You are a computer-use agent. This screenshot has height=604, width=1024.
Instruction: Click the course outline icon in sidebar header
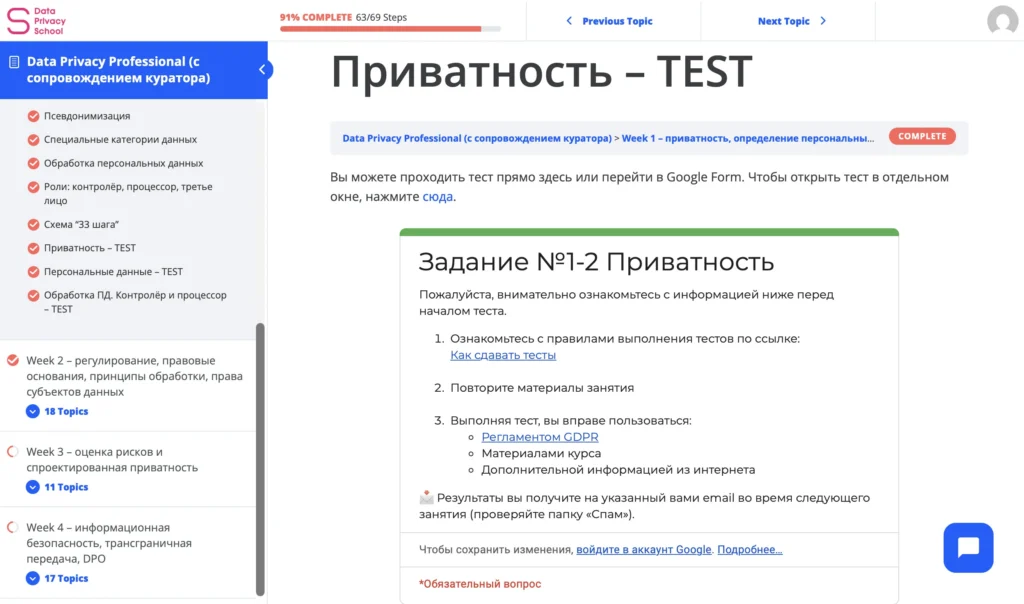(14, 62)
